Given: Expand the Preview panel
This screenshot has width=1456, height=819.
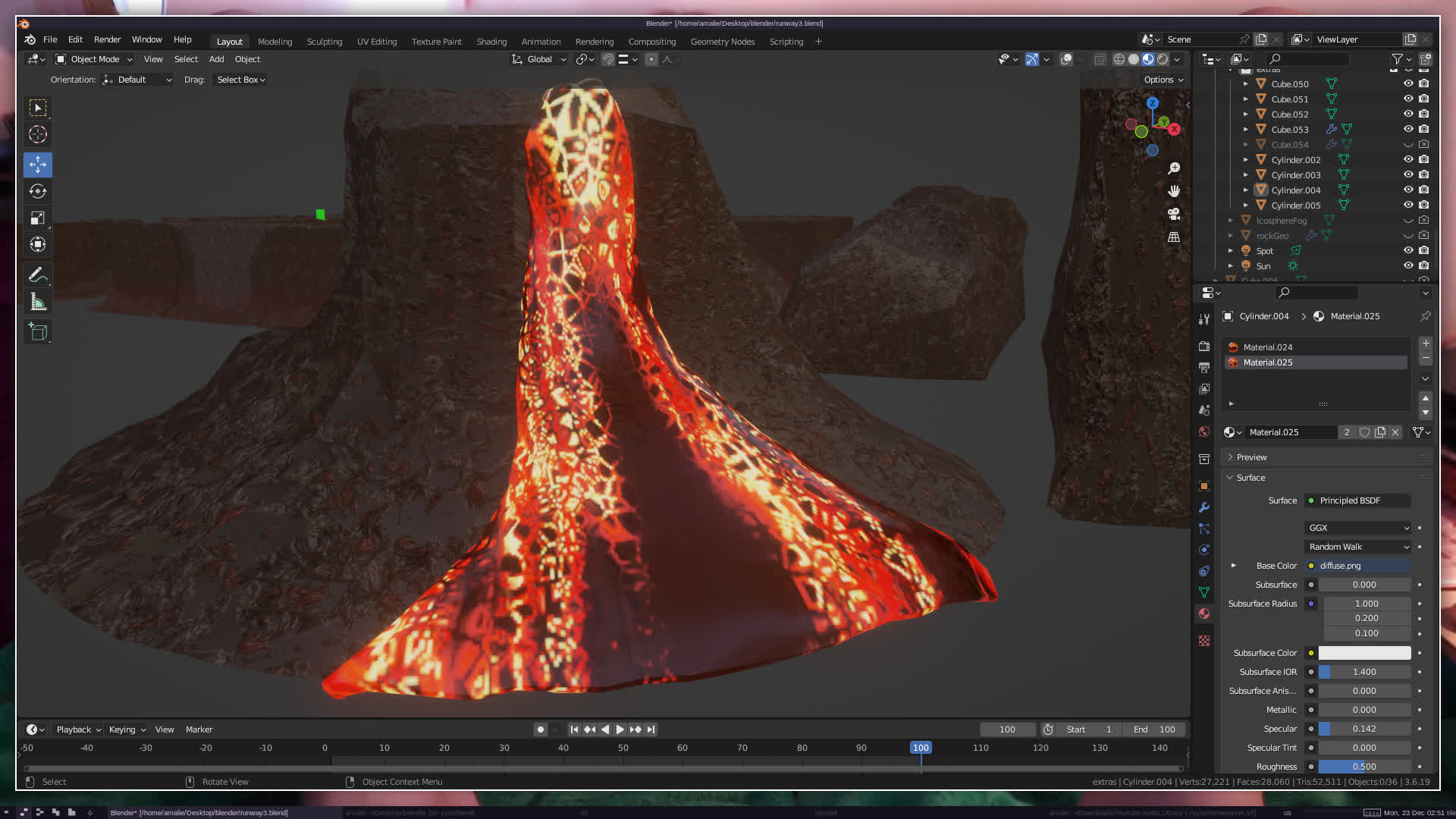Looking at the screenshot, I should (1251, 457).
